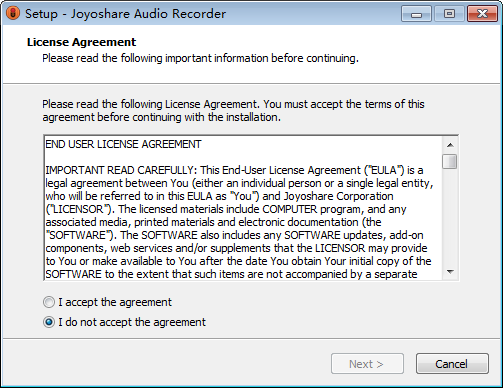Click the 'END USER LICENSE AGREEMENT' line

tap(123, 144)
